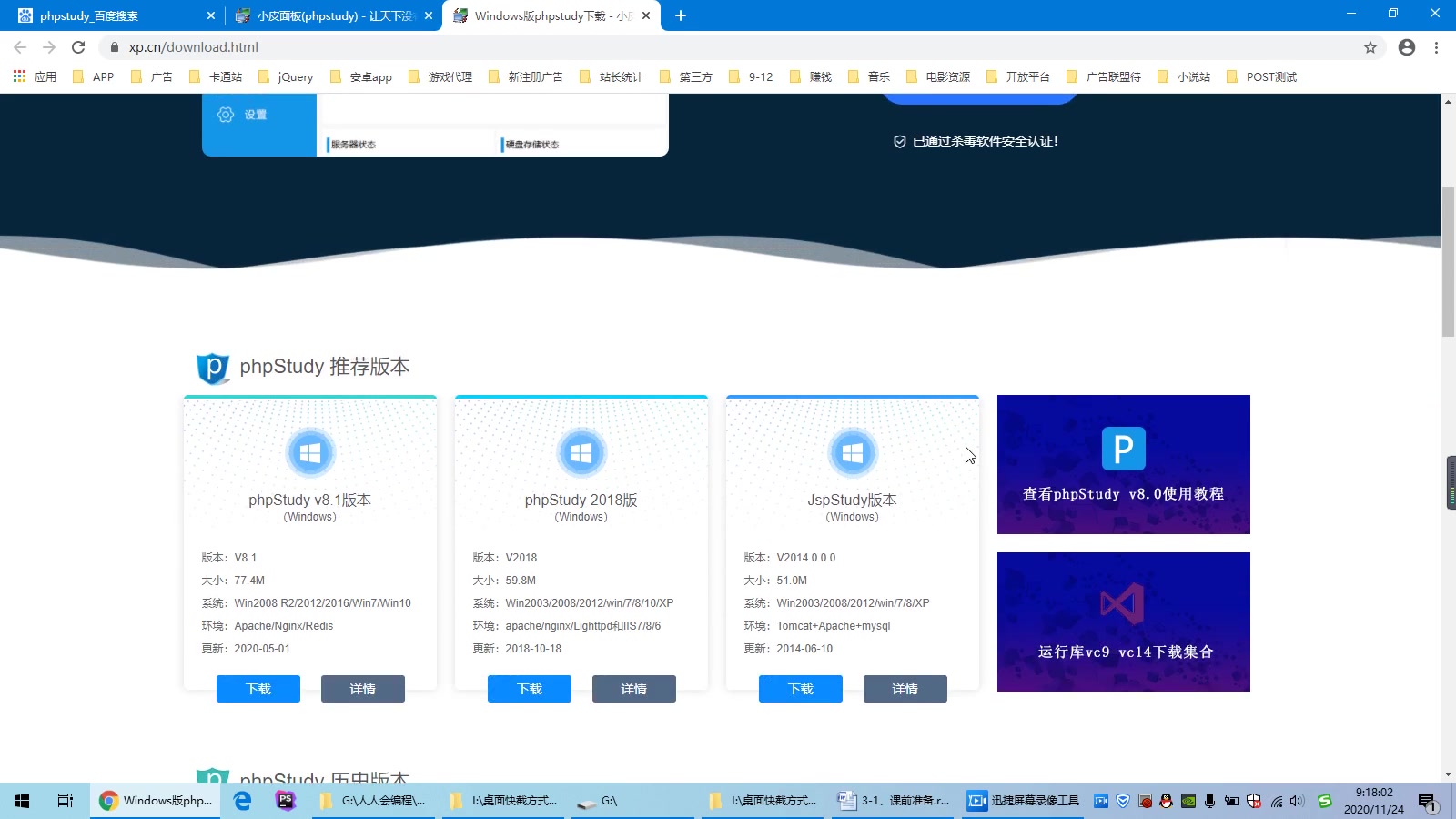1456x819 pixels.
Task: Download phpStudy v8.1版本
Action: point(258,689)
